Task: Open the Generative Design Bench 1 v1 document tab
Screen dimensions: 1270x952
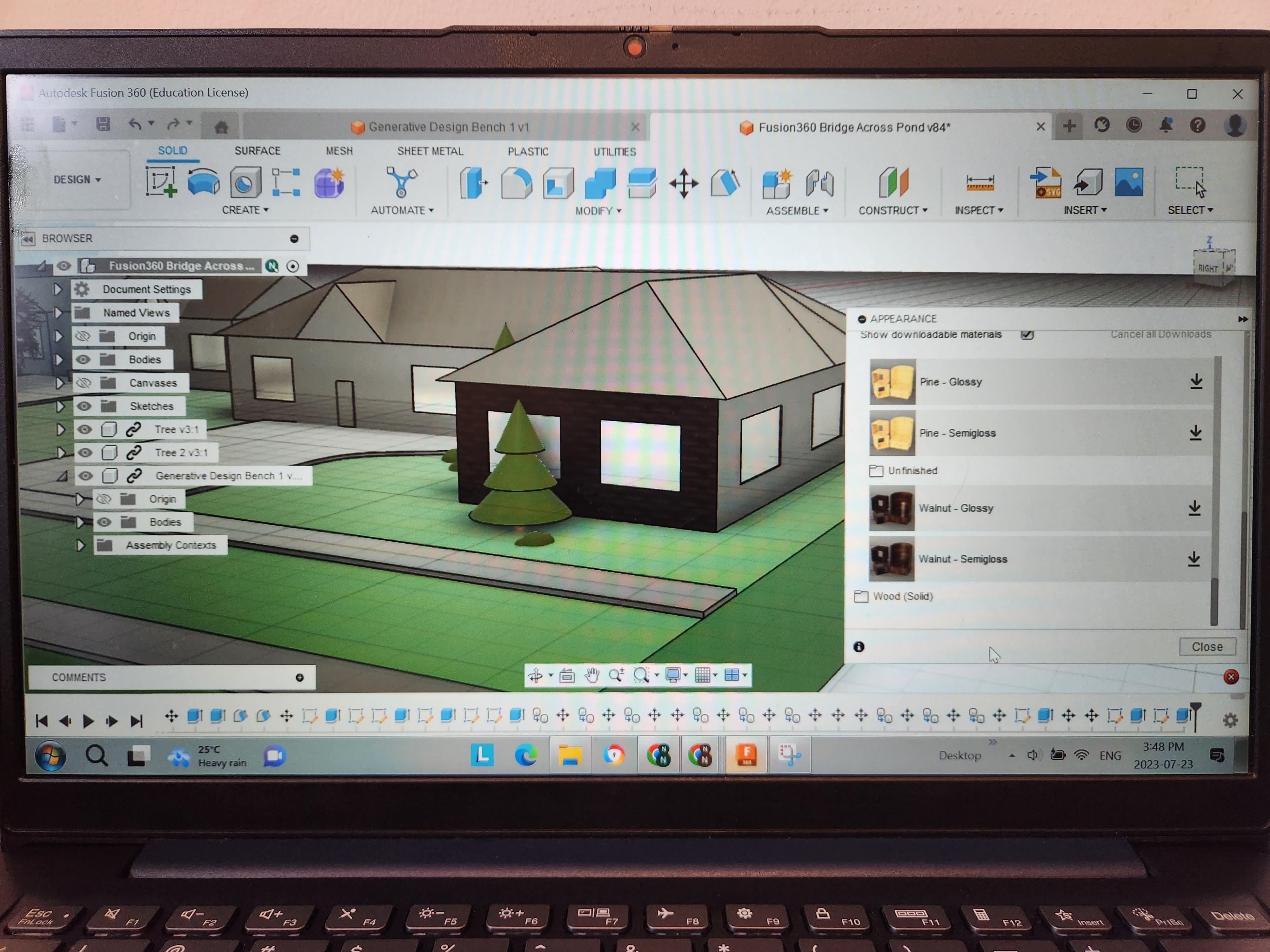Action: pyautogui.click(x=448, y=127)
